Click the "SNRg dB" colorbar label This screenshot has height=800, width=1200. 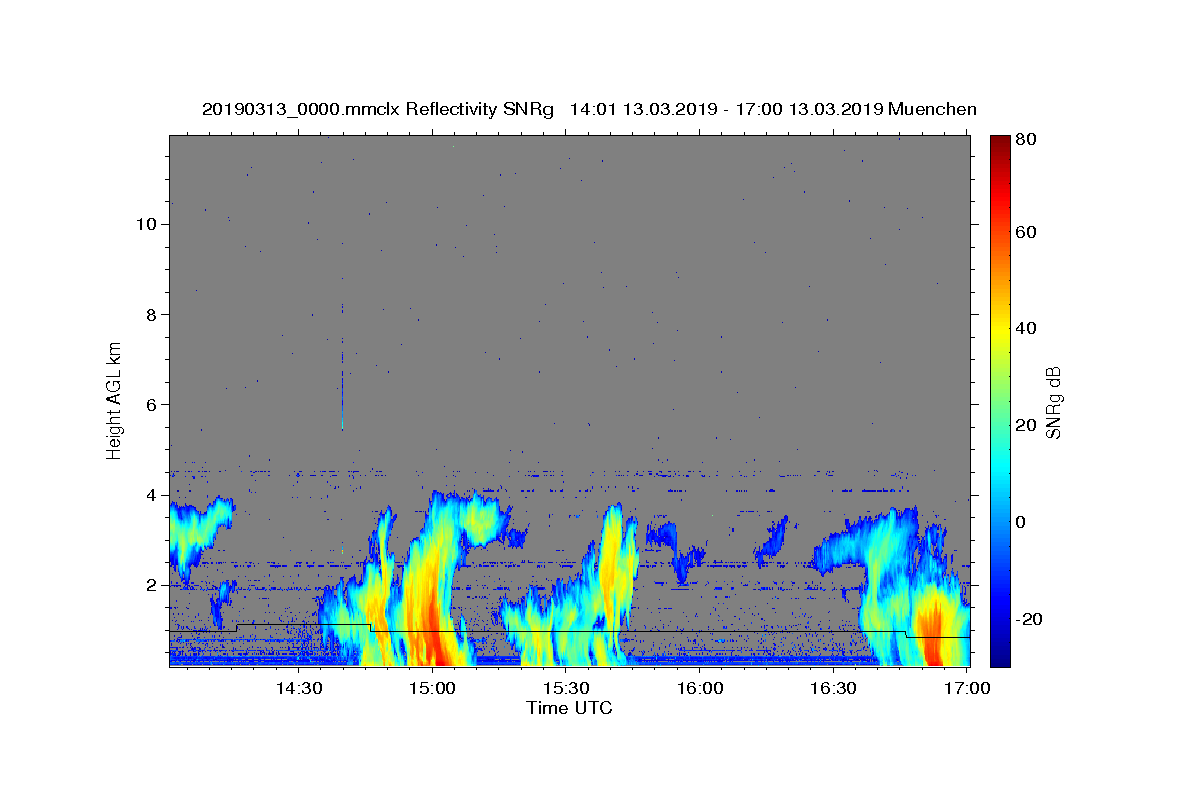(1053, 400)
